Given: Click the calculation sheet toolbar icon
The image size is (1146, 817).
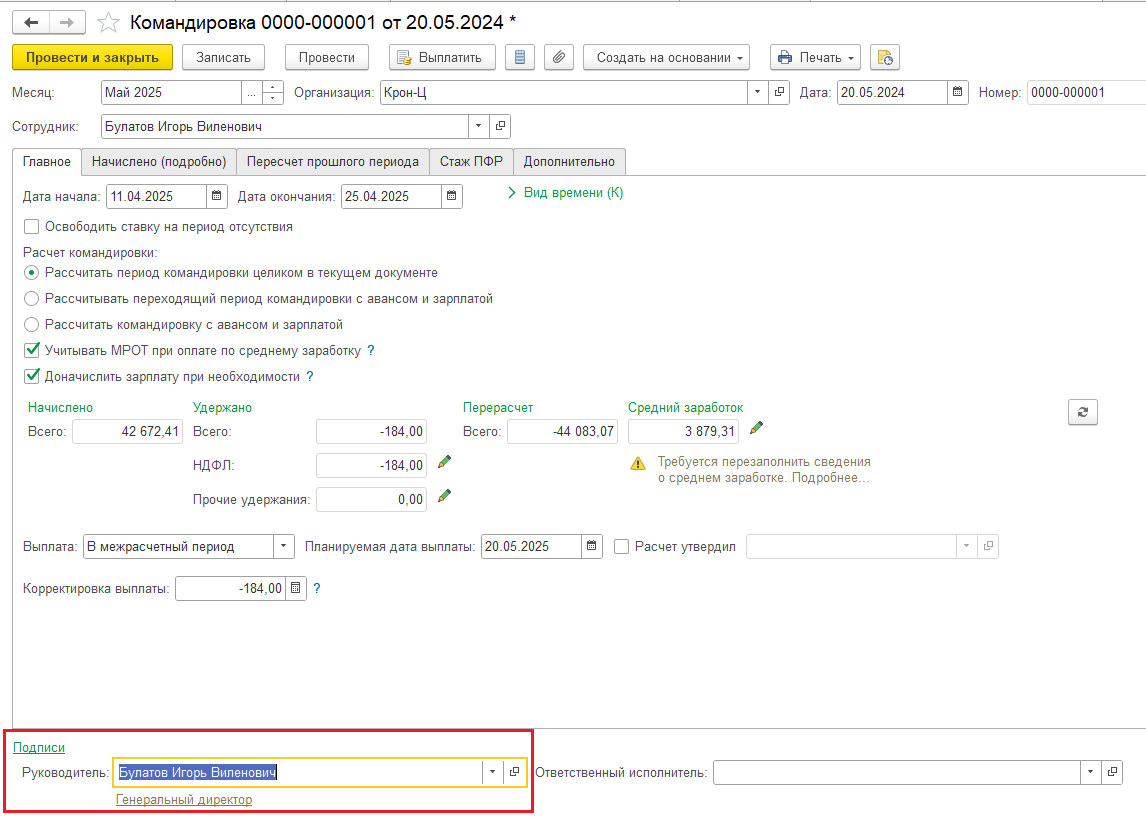Looking at the screenshot, I should click(518, 57).
